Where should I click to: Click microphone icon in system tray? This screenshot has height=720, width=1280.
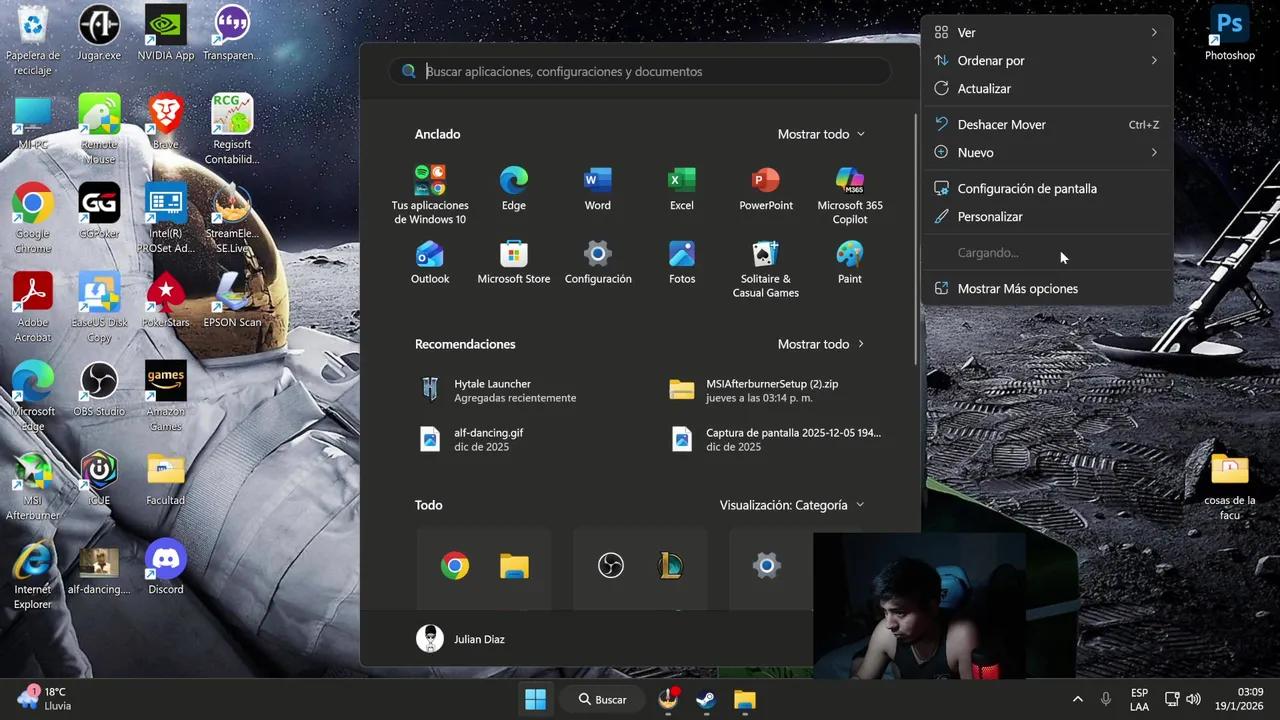pyautogui.click(x=1105, y=699)
